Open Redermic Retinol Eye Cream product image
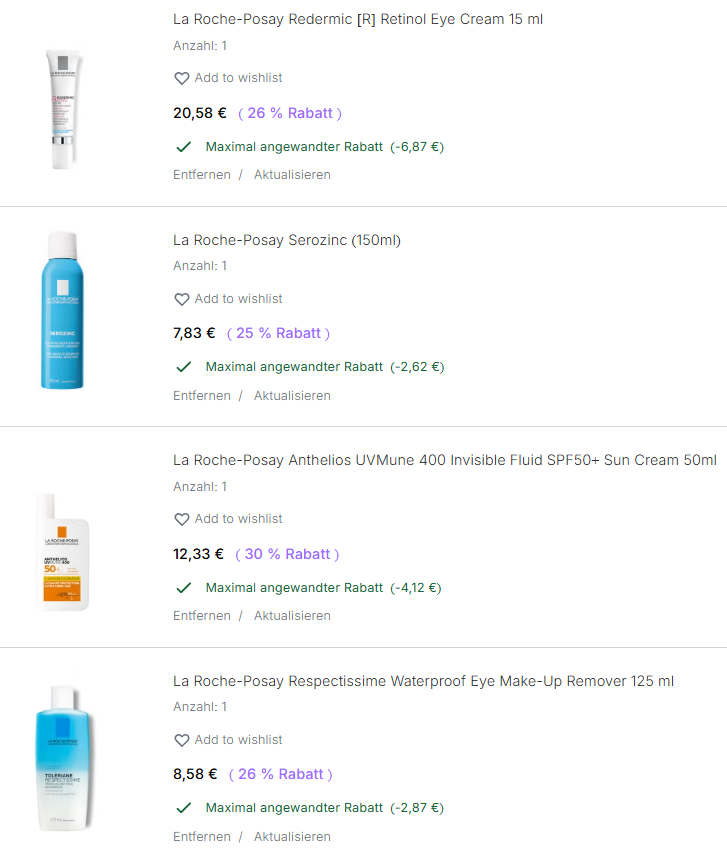The height and width of the screenshot is (852, 727). pos(62,108)
